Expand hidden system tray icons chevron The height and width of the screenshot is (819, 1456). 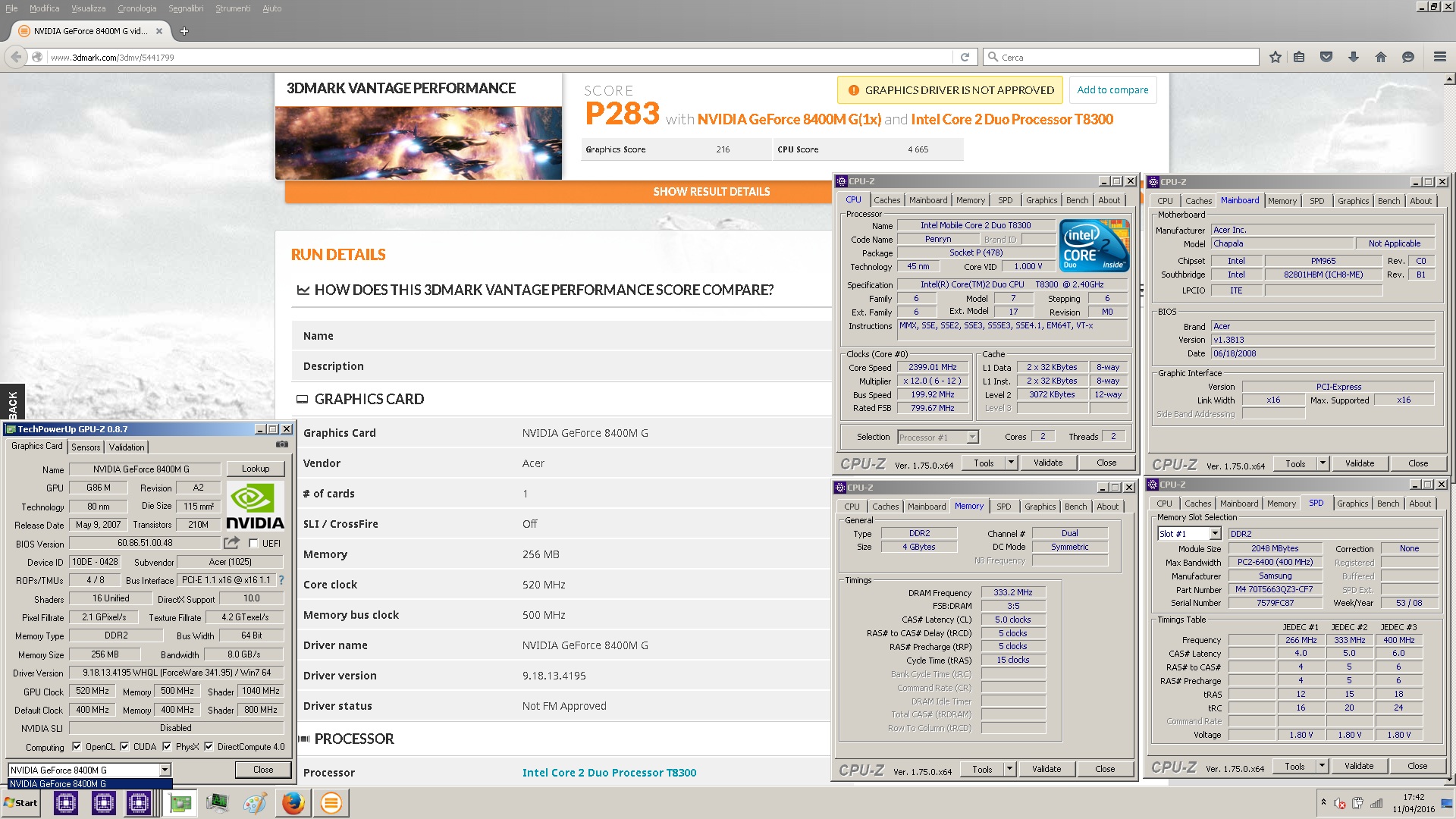(1323, 802)
